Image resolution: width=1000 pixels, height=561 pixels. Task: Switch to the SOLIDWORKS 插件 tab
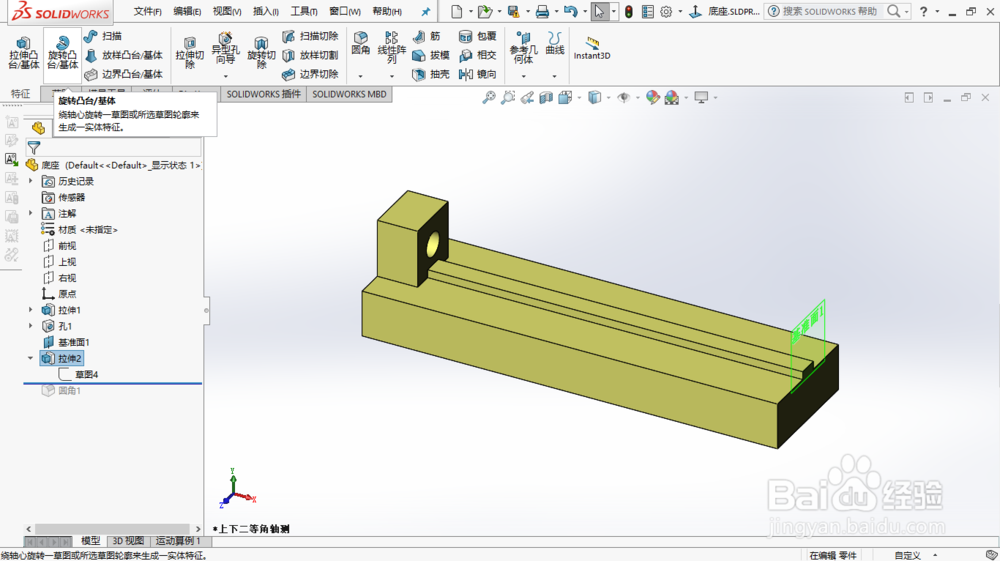(263, 94)
